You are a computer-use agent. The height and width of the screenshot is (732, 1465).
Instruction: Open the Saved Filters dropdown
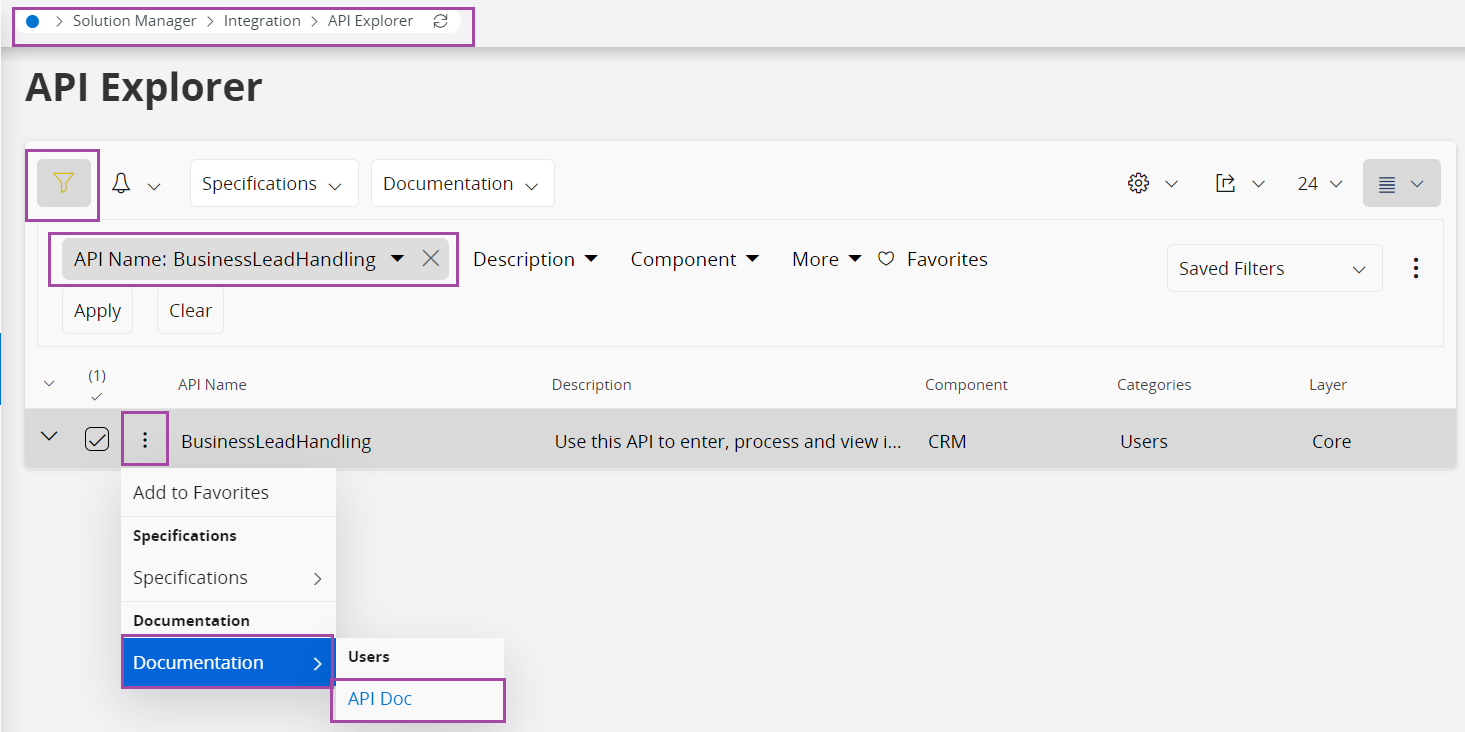click(x=1273, y=268)
